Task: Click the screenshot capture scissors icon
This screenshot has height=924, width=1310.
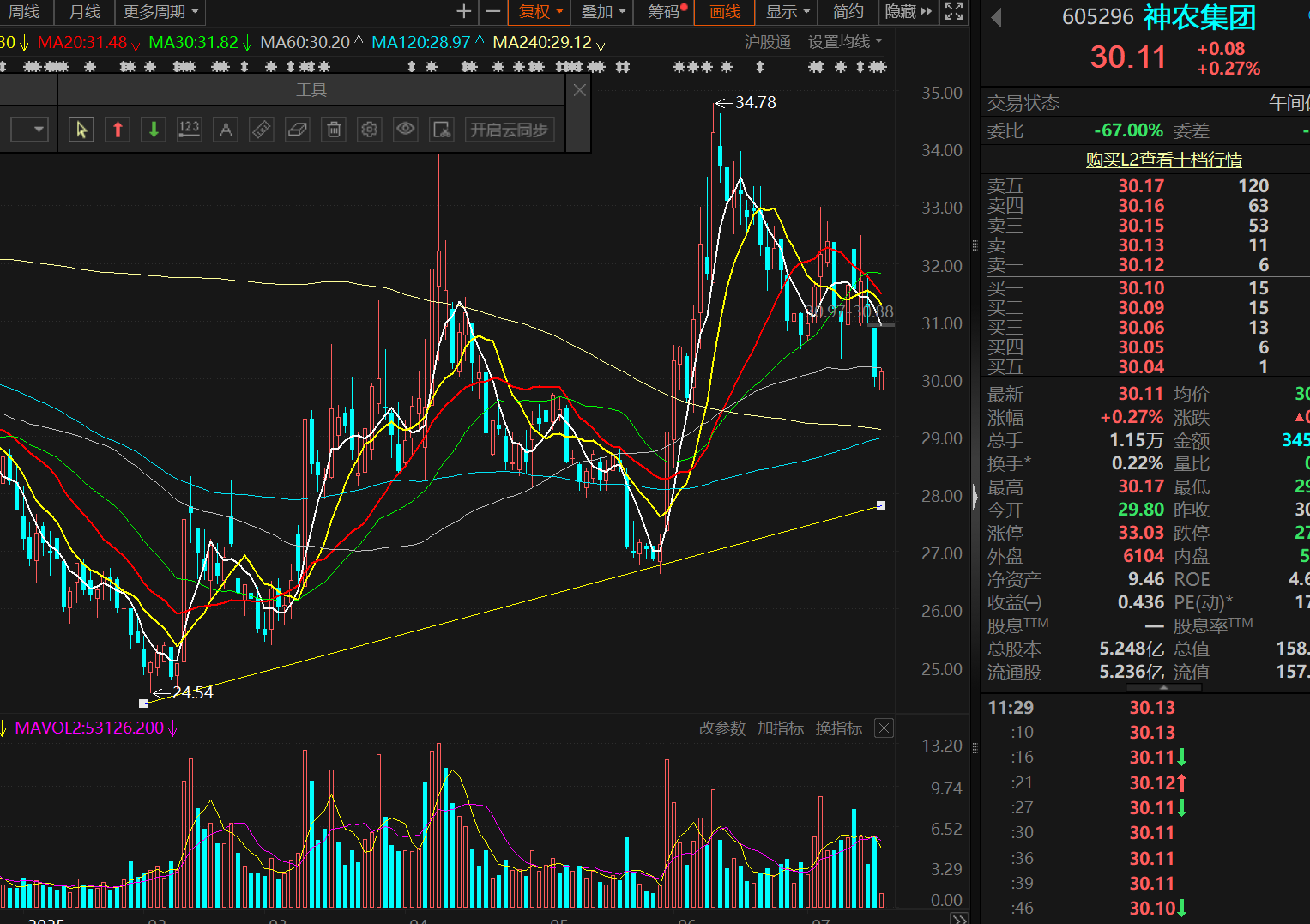Action: [442, 130]
